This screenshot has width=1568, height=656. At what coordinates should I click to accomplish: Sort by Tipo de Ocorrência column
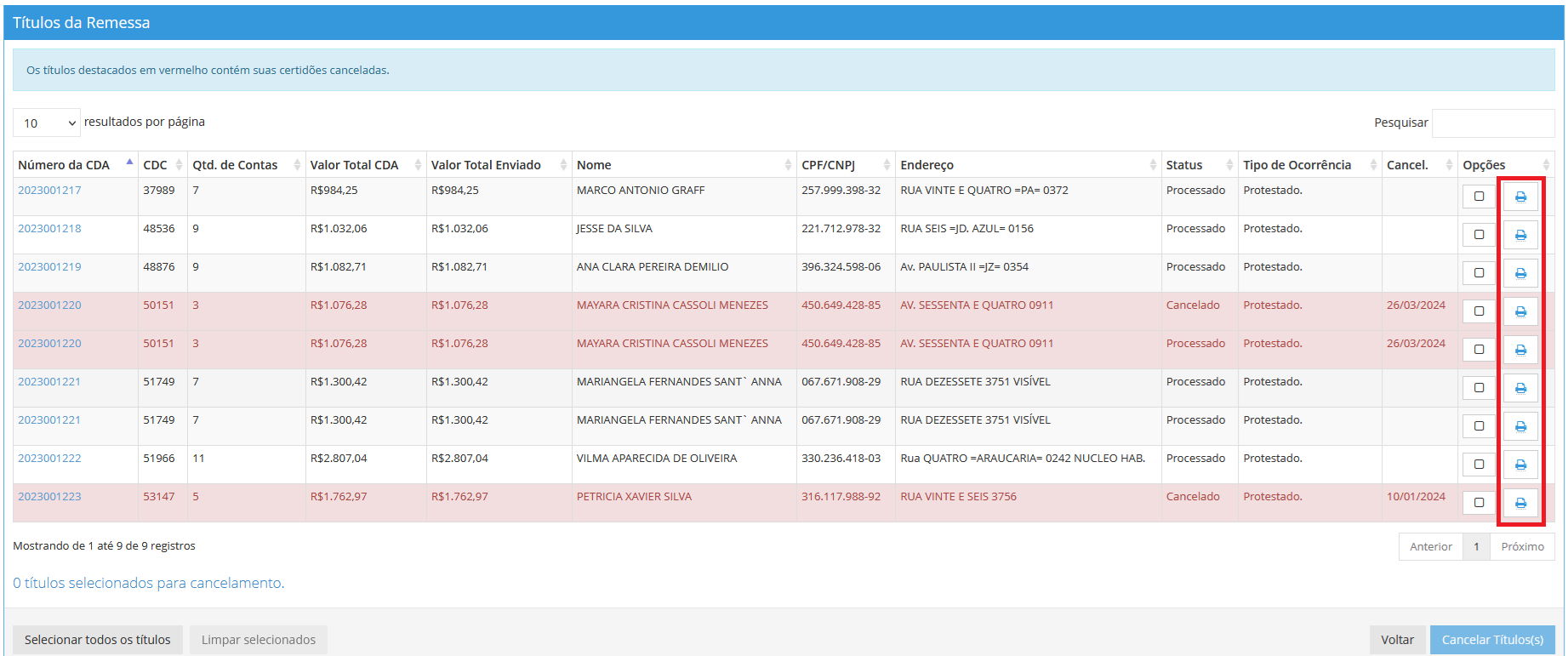pos(1297,165)
